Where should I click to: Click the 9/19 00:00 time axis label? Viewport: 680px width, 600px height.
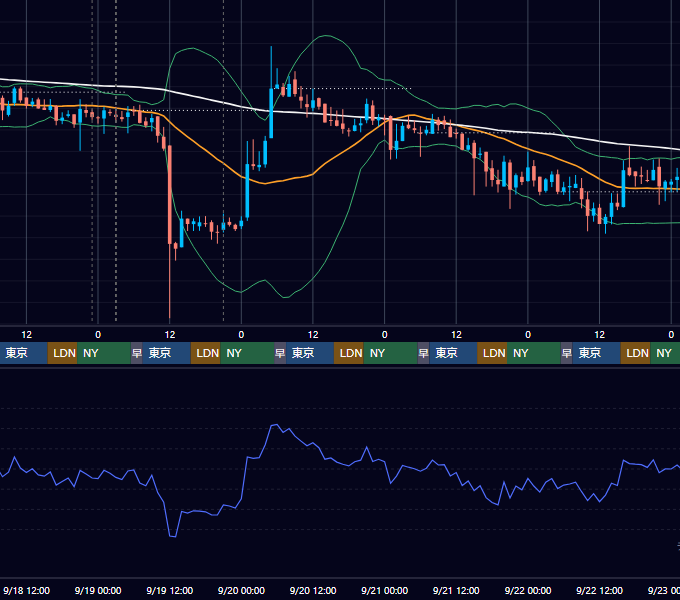[98, 590]
